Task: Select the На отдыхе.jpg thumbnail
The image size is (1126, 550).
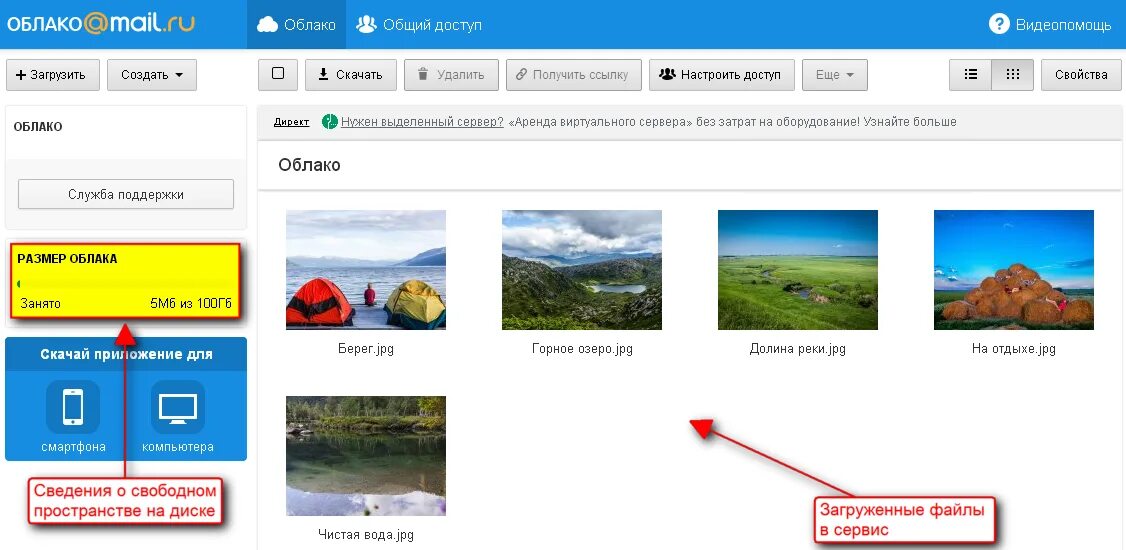Action: click(1013, 270)
